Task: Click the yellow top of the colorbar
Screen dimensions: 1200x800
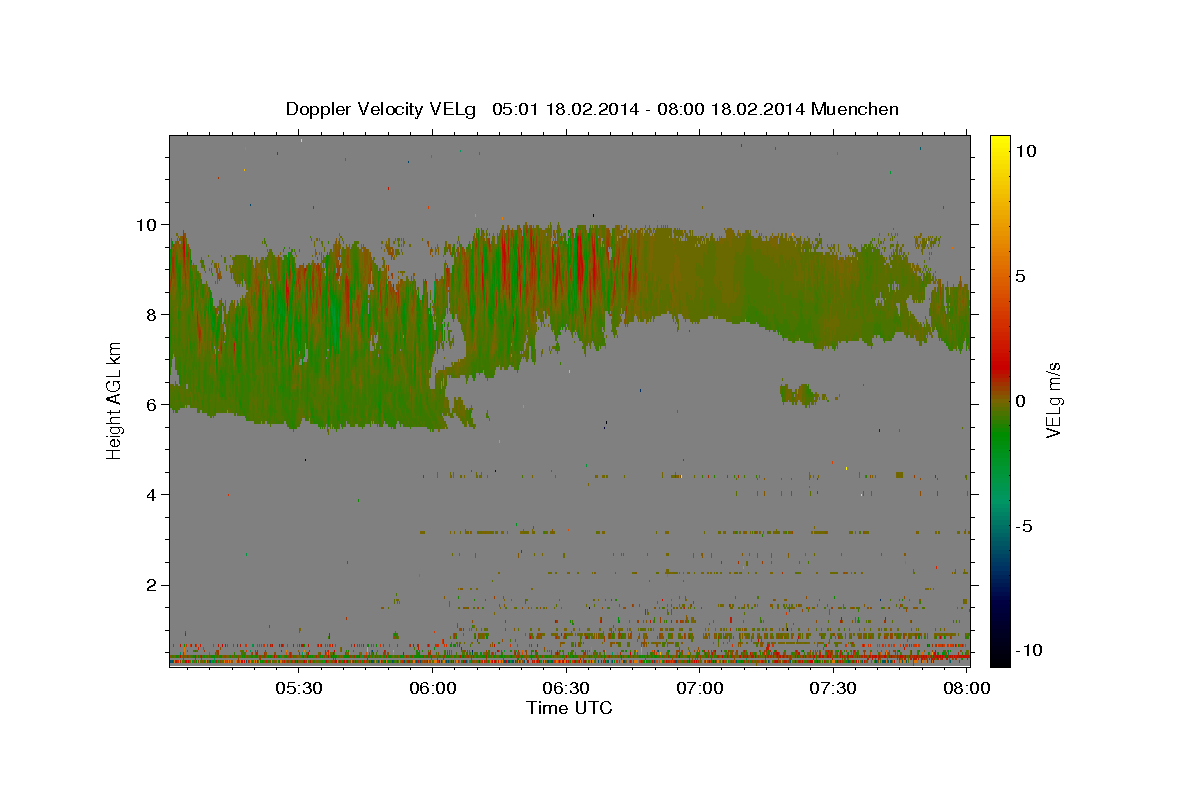Action: pos(999,142)
